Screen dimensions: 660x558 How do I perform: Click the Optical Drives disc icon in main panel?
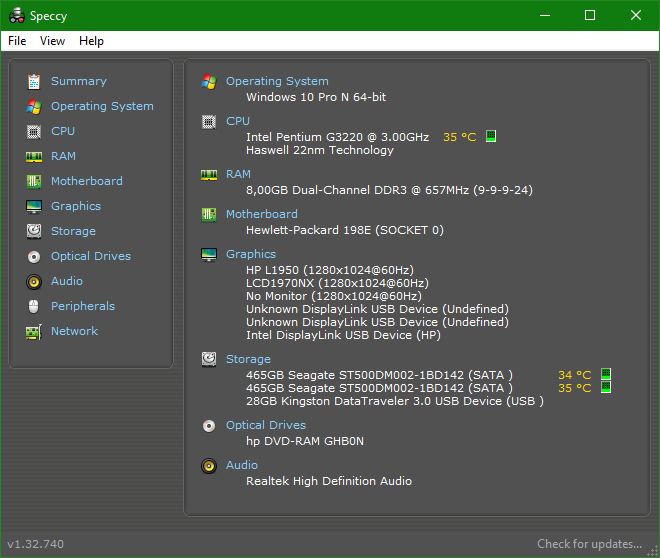click(x=209, y=426)
